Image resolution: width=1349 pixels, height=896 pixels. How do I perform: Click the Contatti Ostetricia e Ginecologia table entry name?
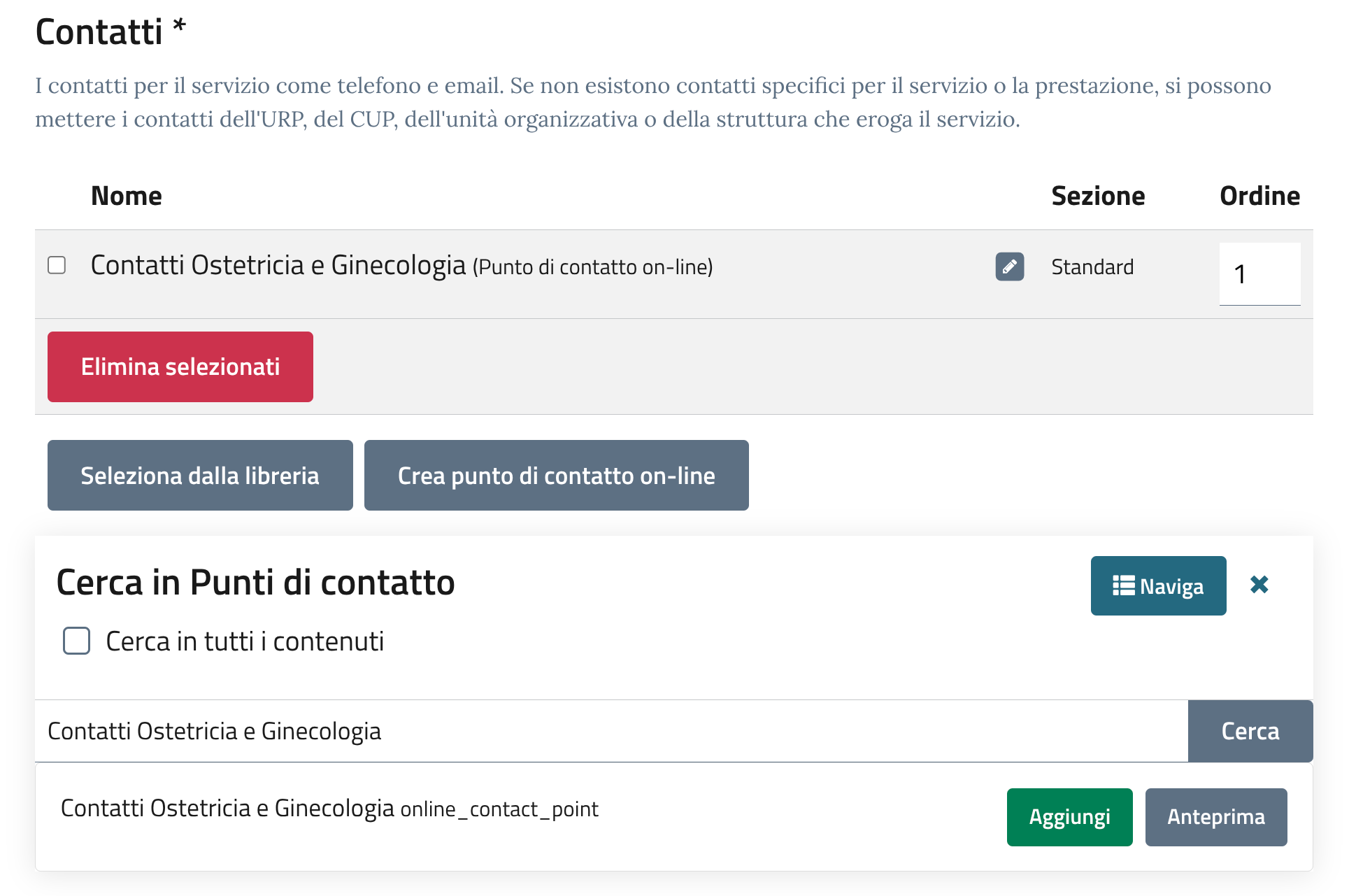[x=278, y=266]
